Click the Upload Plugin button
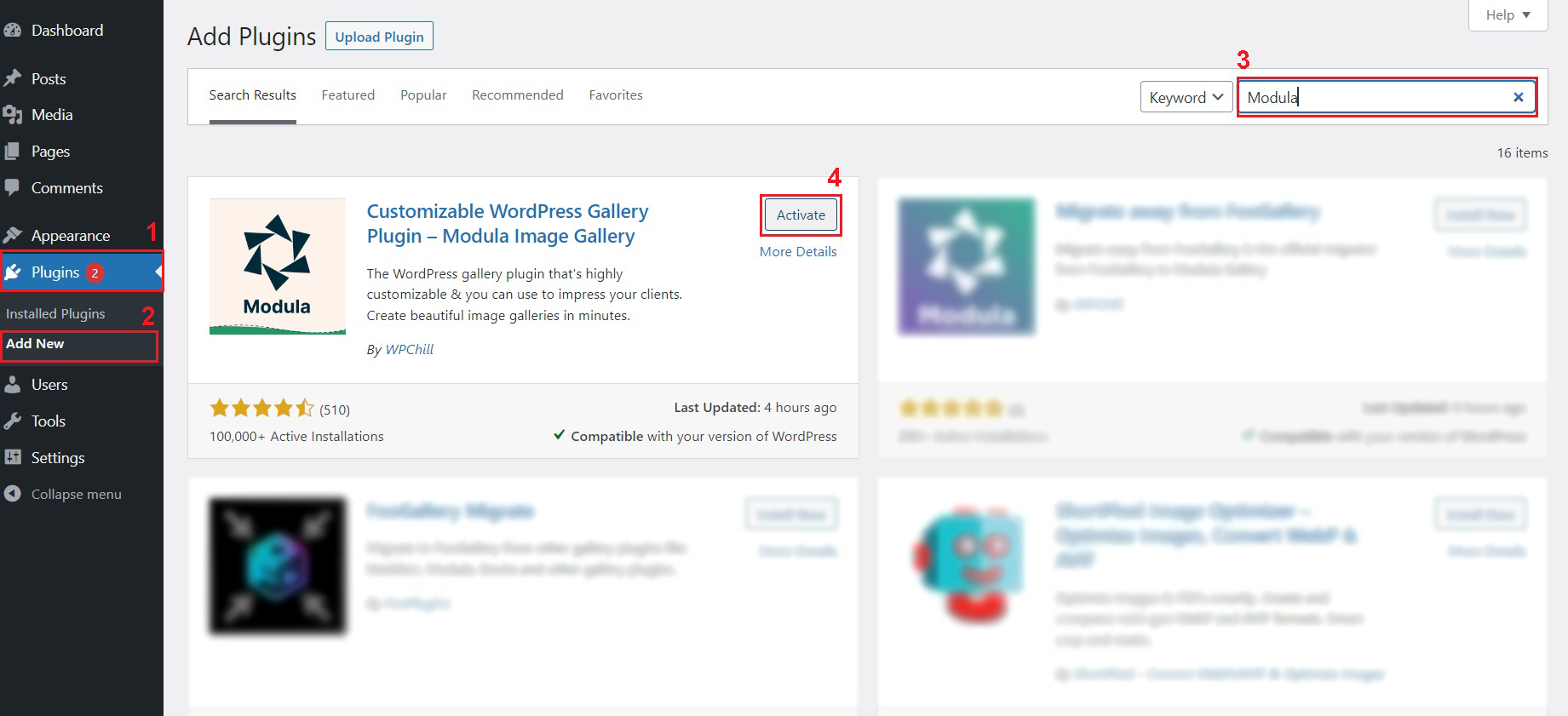The width and height of the screenshot is (1568, 716). pos(379,37)
